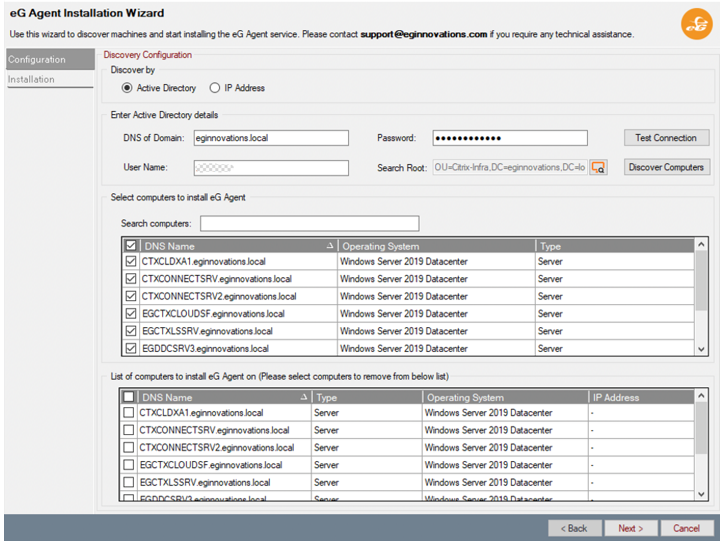Uncheck EGCTXLSSRV.eginnovations.local in upper list
This screenshot has width=721, height=541.
coord(131,331)
